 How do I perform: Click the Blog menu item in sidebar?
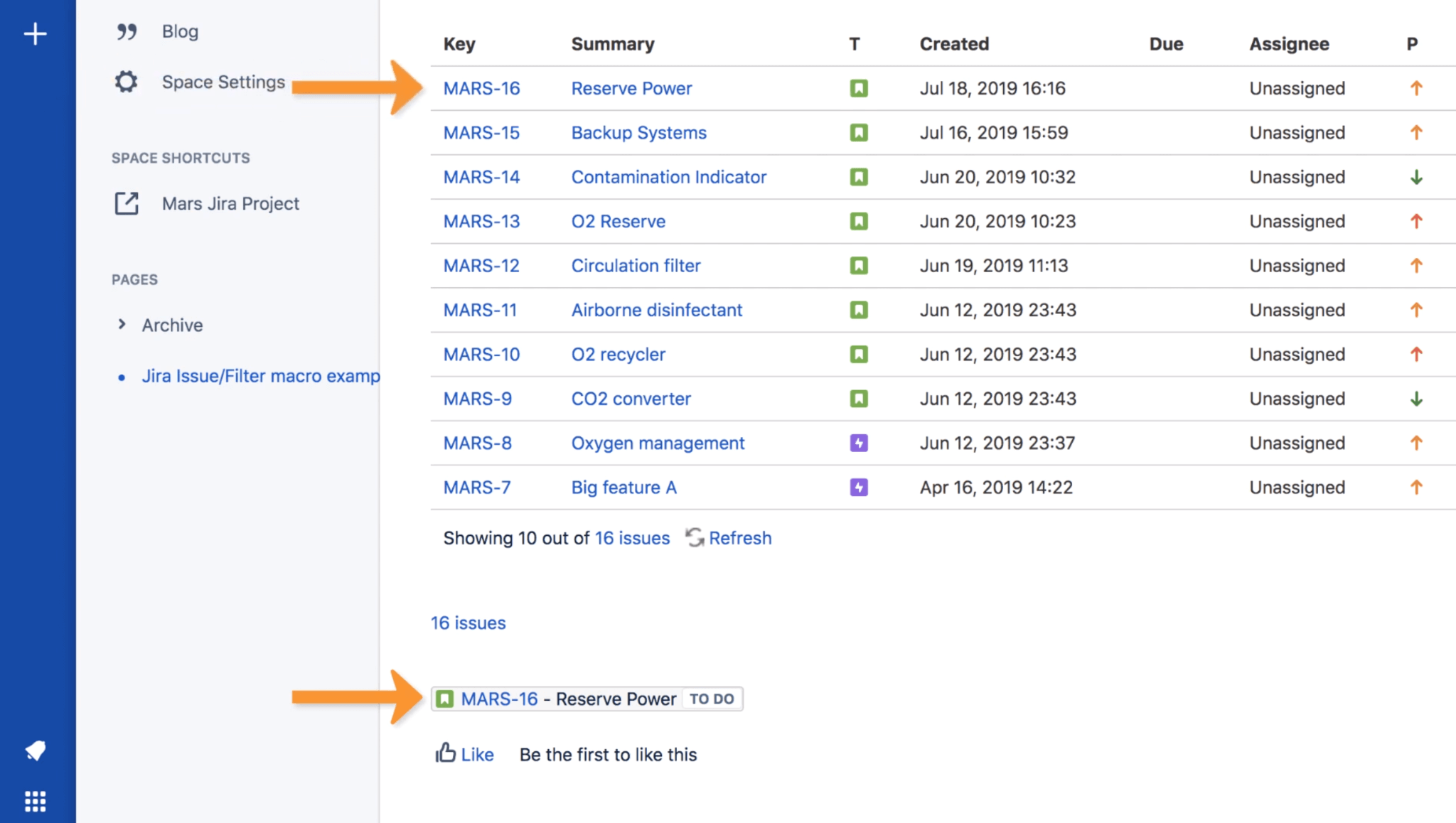pyautogui.click(x=180, y=30)
